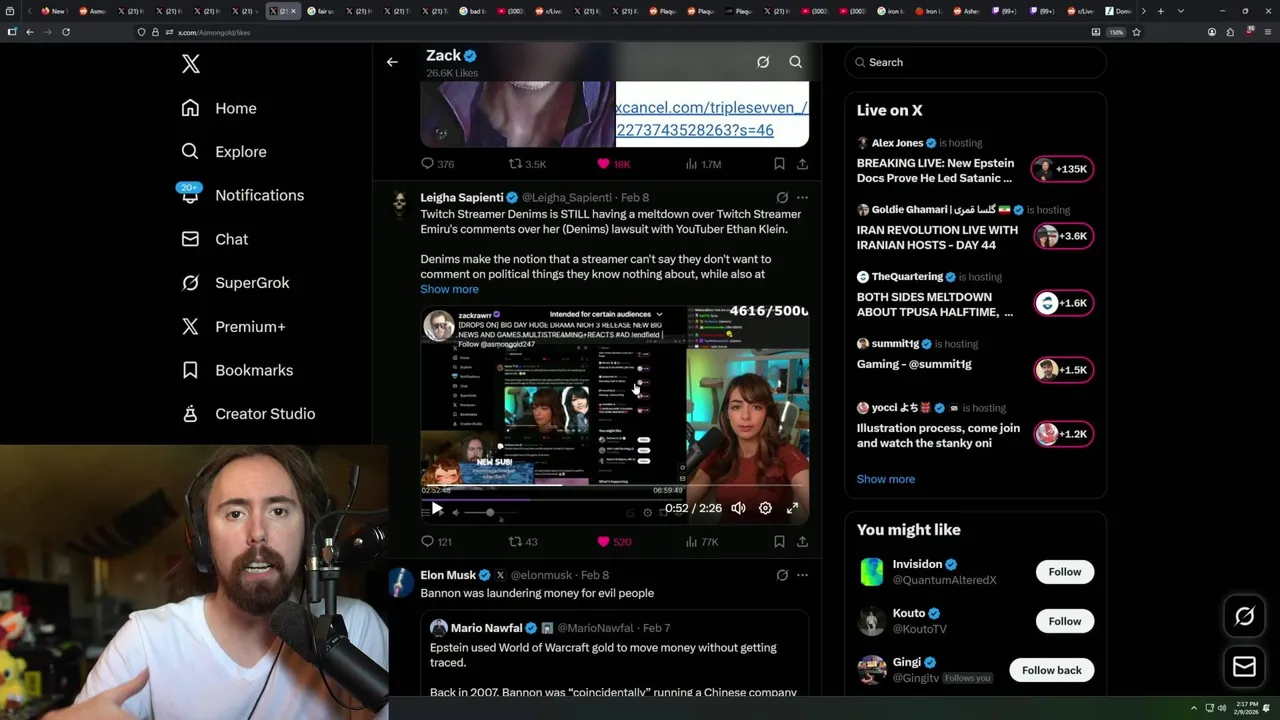1280x720 pixels.
Task: Open Chat in the sidebar
Action: (215, 239)
